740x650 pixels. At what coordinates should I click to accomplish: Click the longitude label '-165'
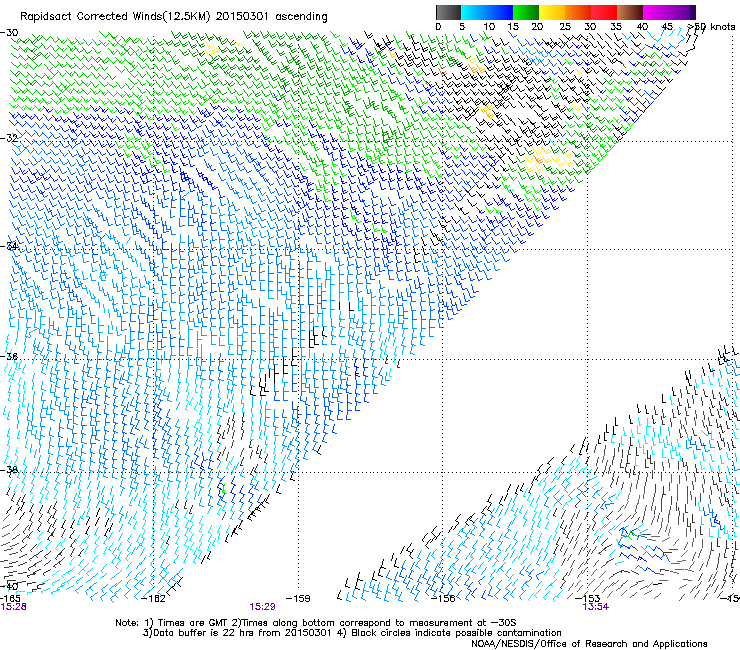[x=10, y=598]
